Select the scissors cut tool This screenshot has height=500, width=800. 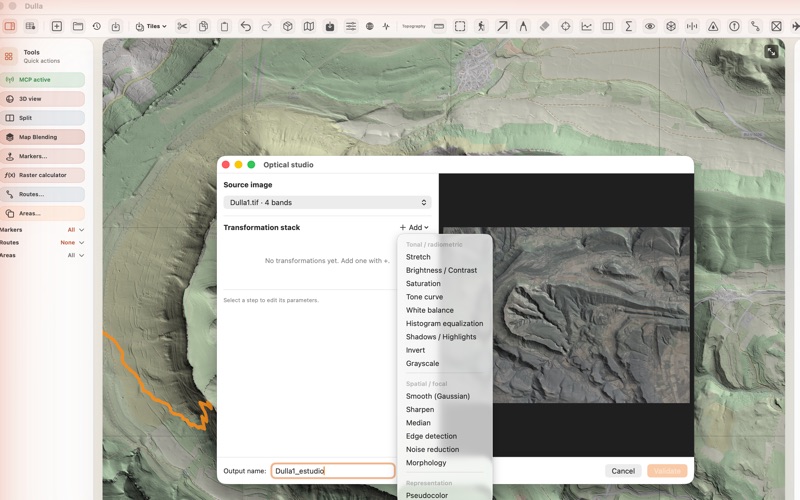[x=182, y=26]
